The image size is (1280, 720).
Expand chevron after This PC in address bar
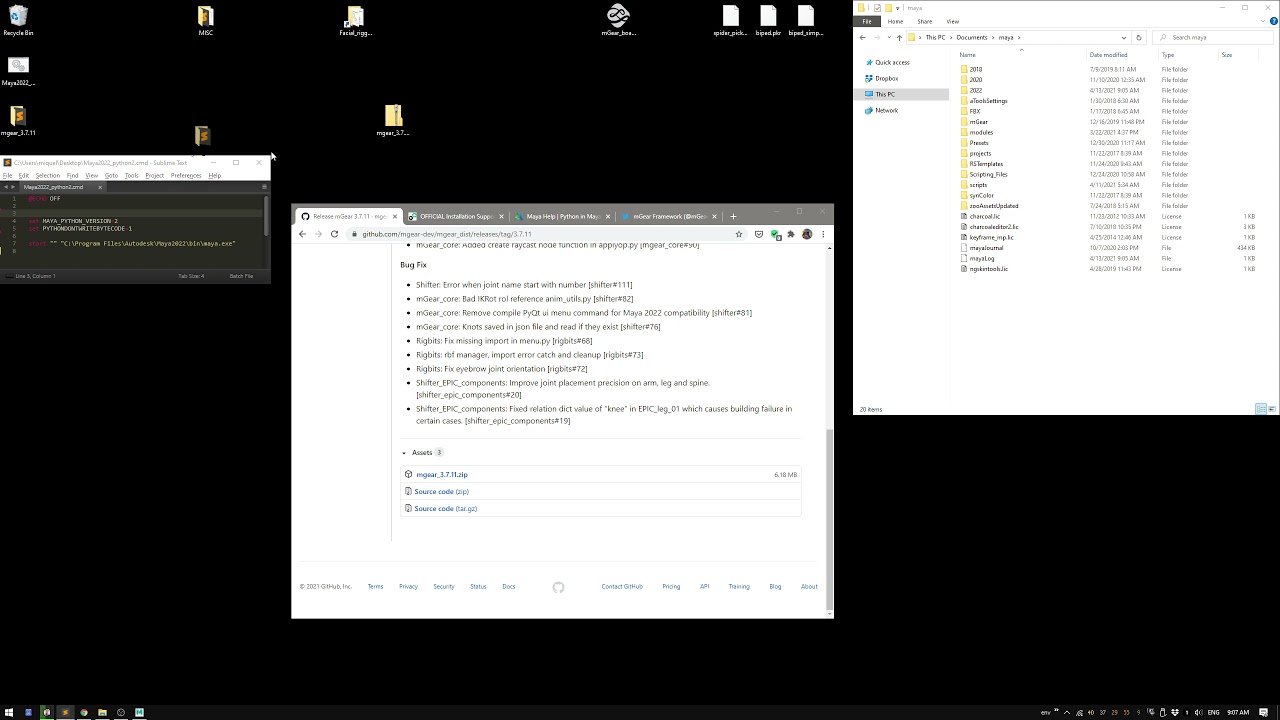point(950,37)
